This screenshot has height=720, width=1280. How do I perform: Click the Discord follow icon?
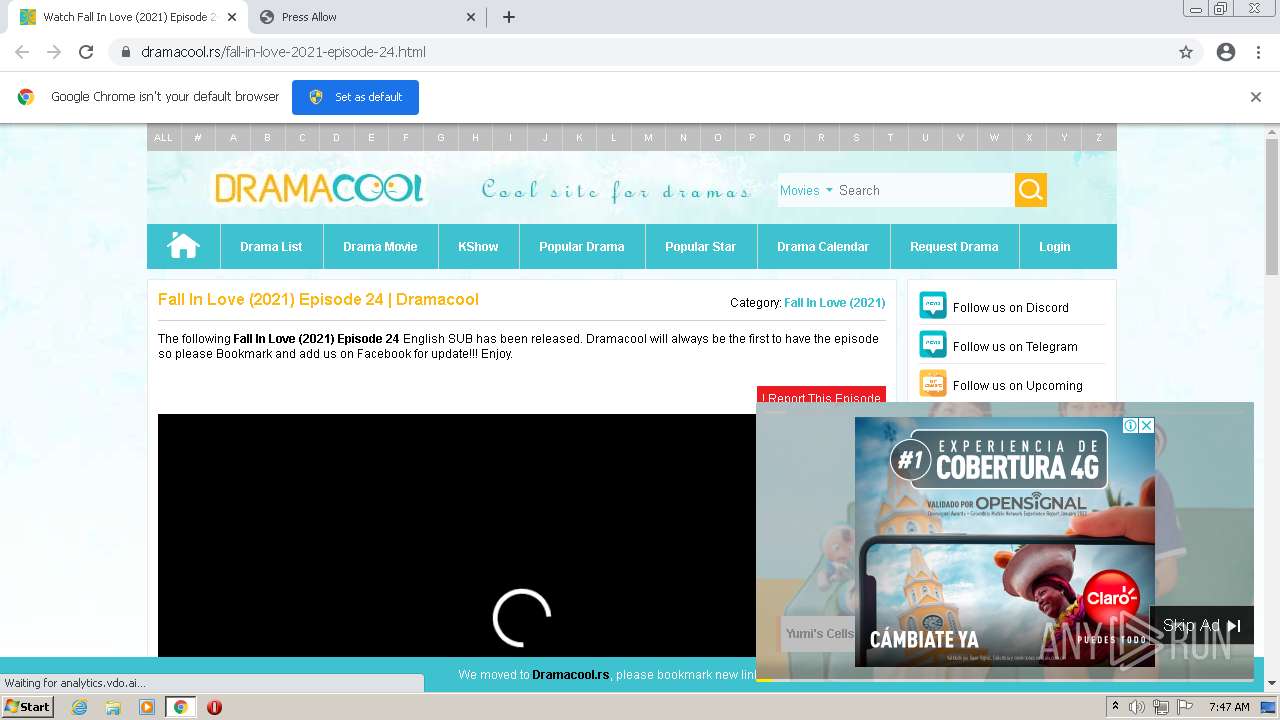[933, 306]
